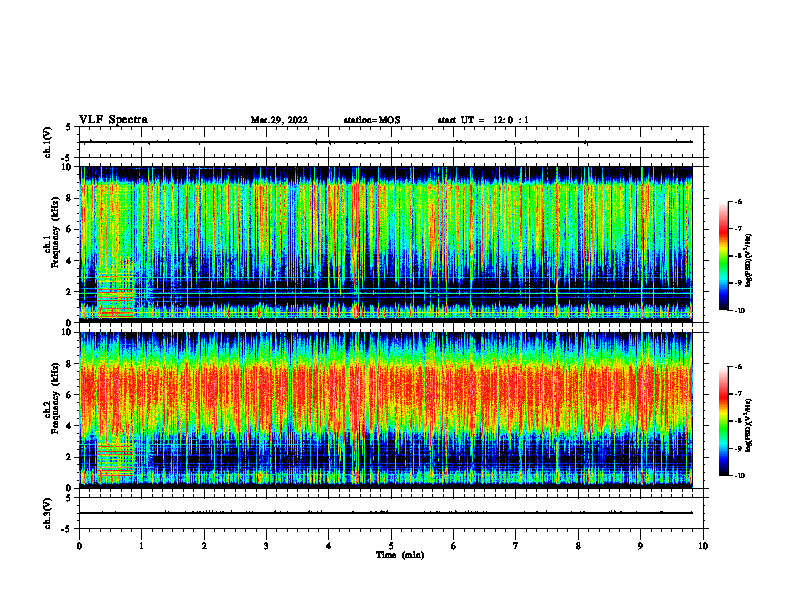Viewport: 792px width, 612px height.
Task: Click the "5" tick on ch.1(V) axis
Action: (x=69, y=127)
